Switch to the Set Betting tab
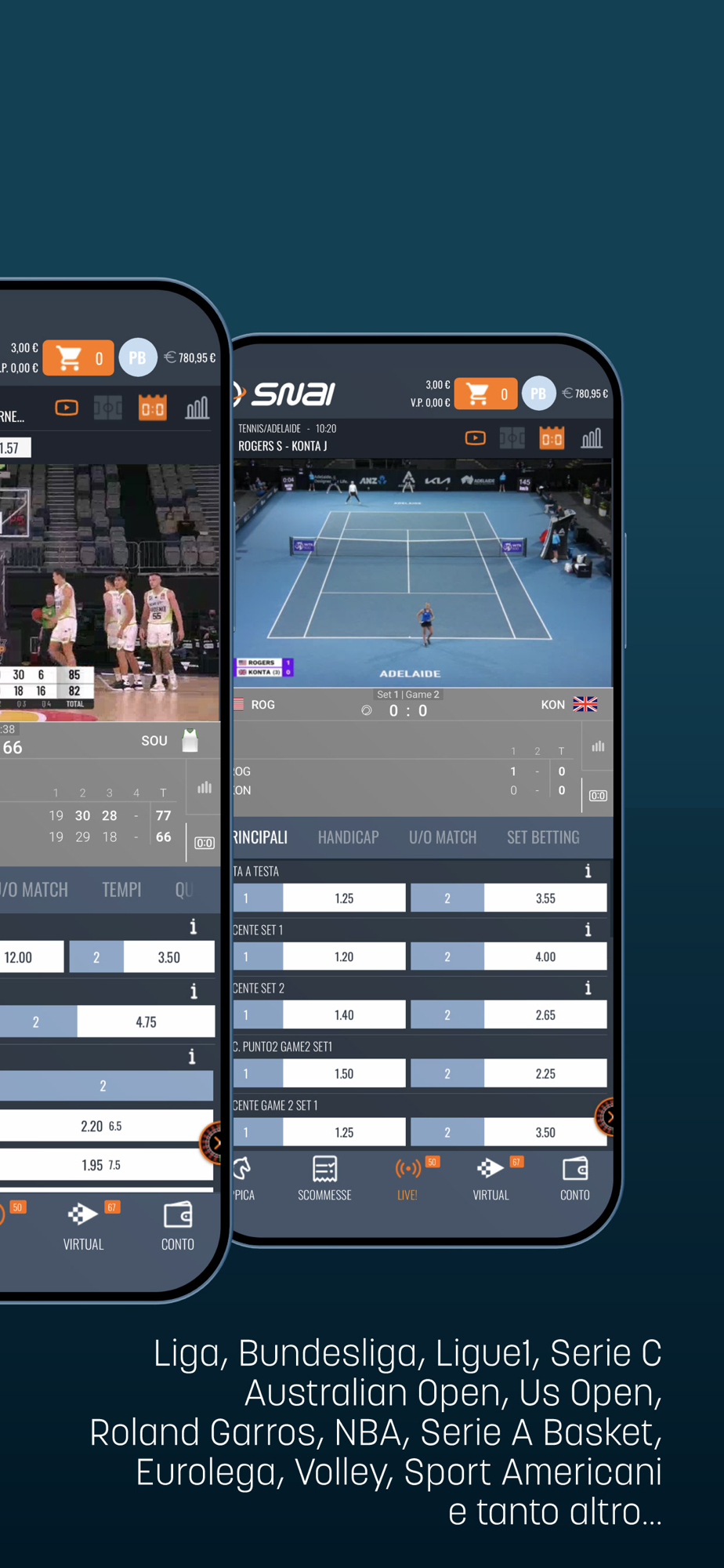 pos(543,837)
